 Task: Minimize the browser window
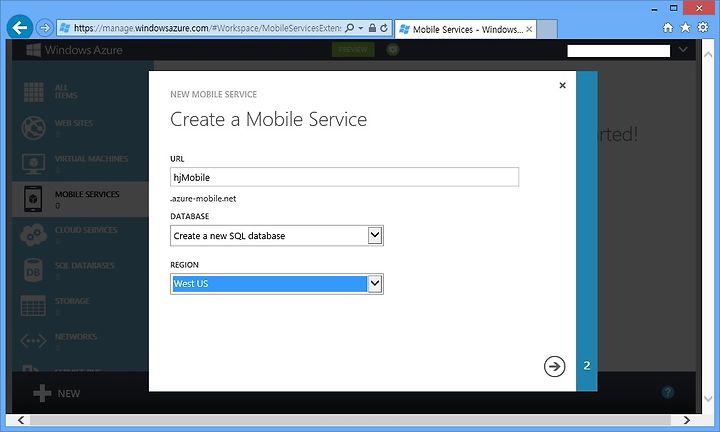[x=654, y=8]
